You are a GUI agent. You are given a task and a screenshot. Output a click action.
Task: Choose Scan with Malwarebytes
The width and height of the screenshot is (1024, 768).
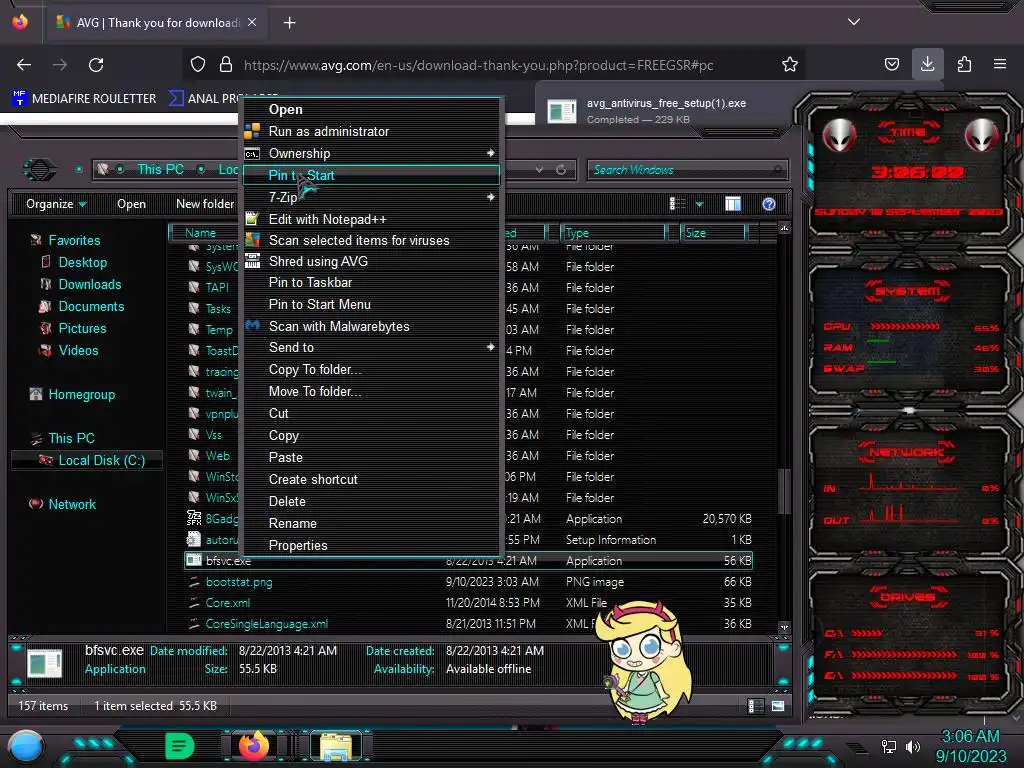point(371,327)
